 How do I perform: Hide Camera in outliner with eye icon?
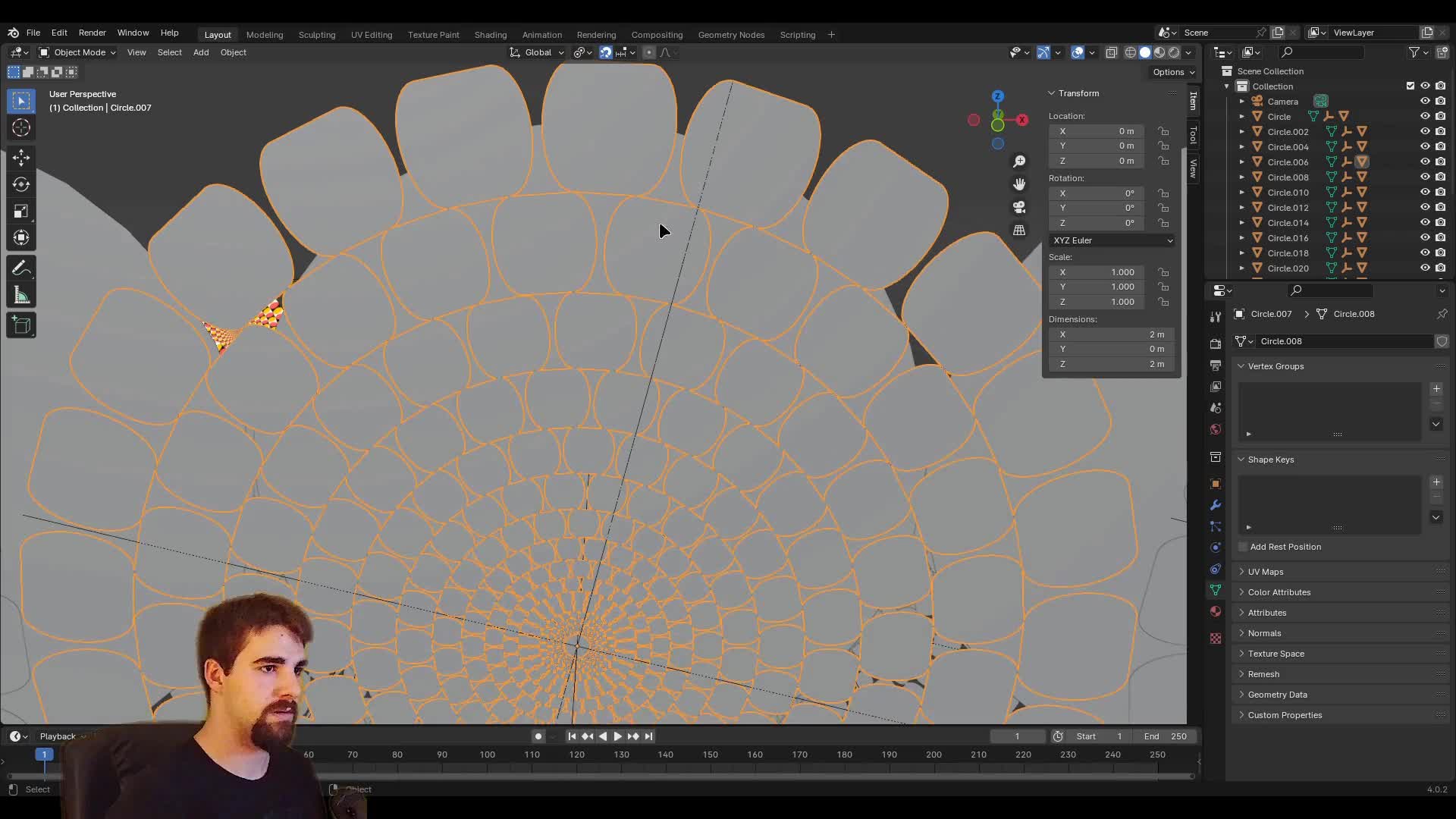click(1425, 101)
